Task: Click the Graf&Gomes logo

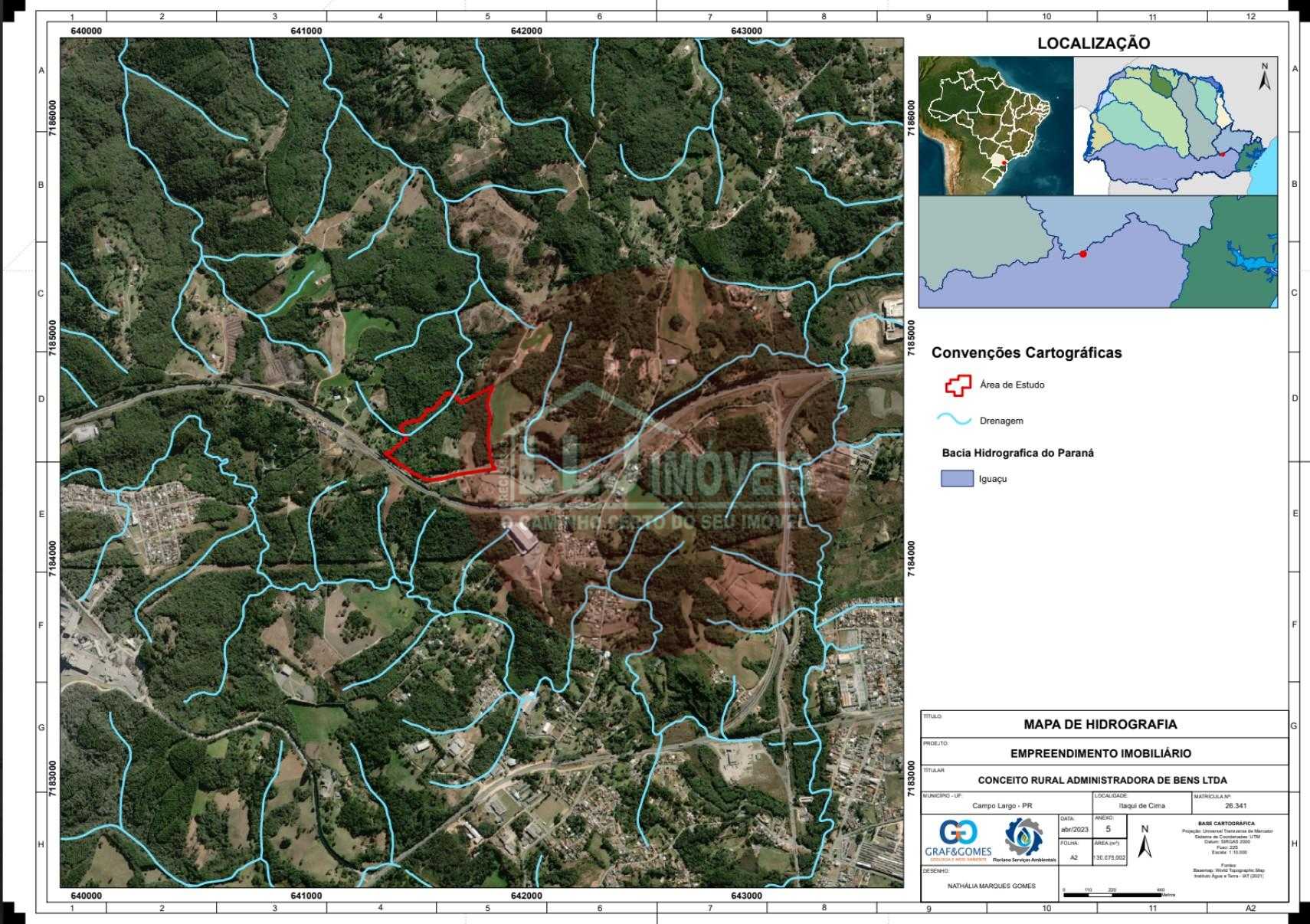Action: [958, 839]
